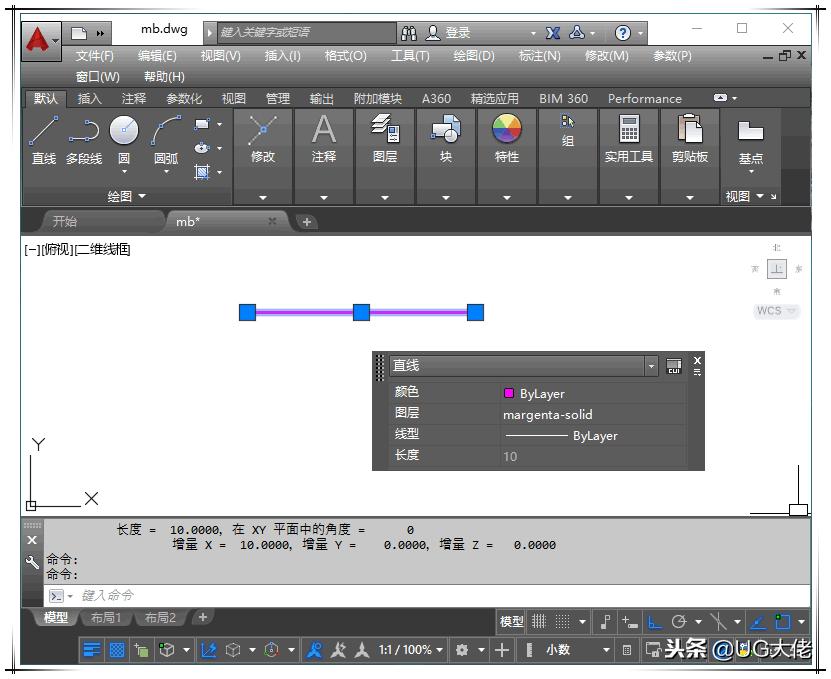Click the 登录 sign-in button
The width and height of the screenshot is (831, 679).
click(450, 33)
